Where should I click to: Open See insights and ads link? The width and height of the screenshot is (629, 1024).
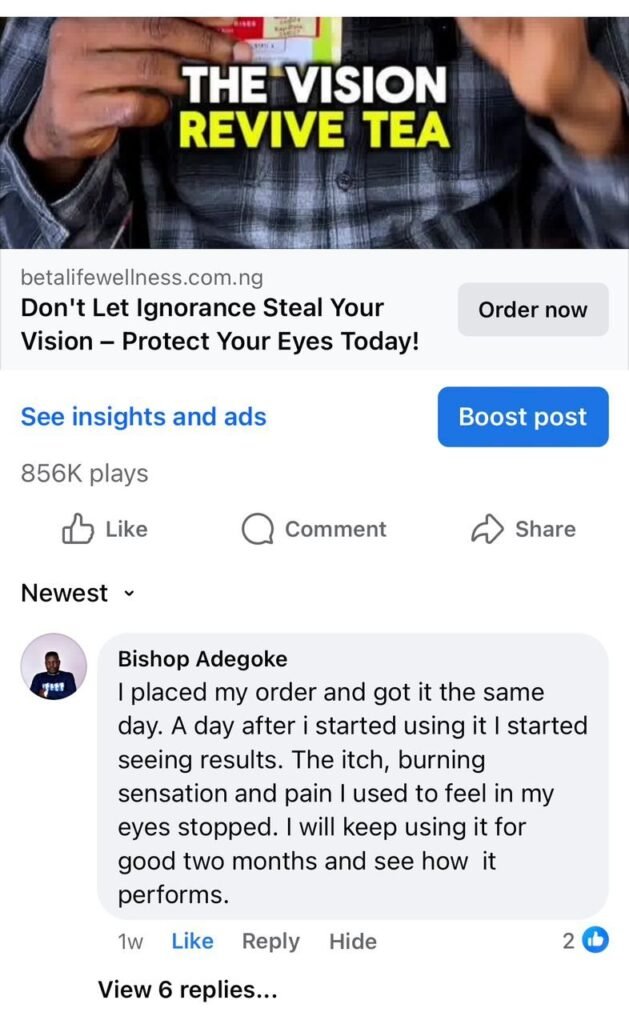[144, 417]
